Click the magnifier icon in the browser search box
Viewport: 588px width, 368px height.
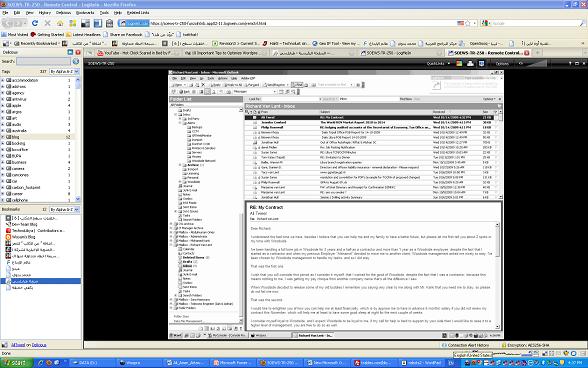coord(582,23)
